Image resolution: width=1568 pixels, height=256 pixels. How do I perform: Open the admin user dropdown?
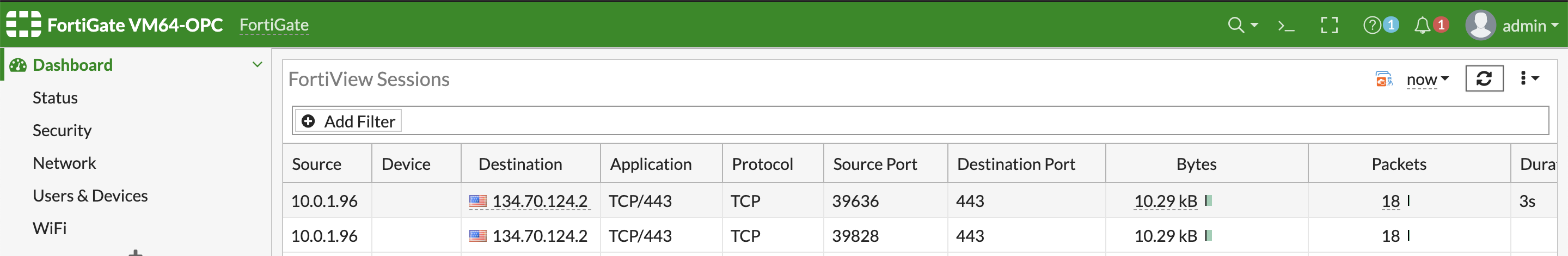(1512, 26)
